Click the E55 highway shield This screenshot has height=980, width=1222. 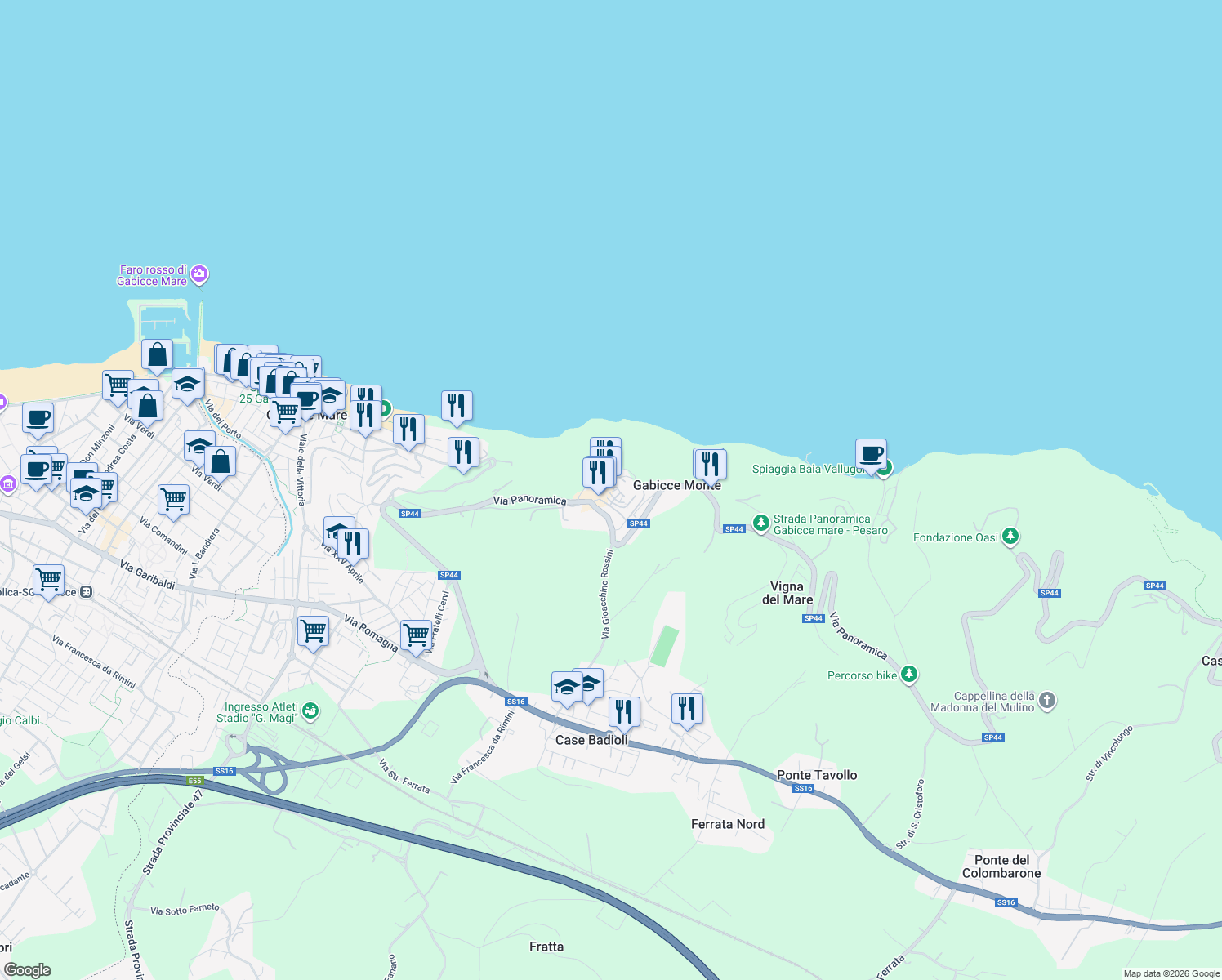194,780
